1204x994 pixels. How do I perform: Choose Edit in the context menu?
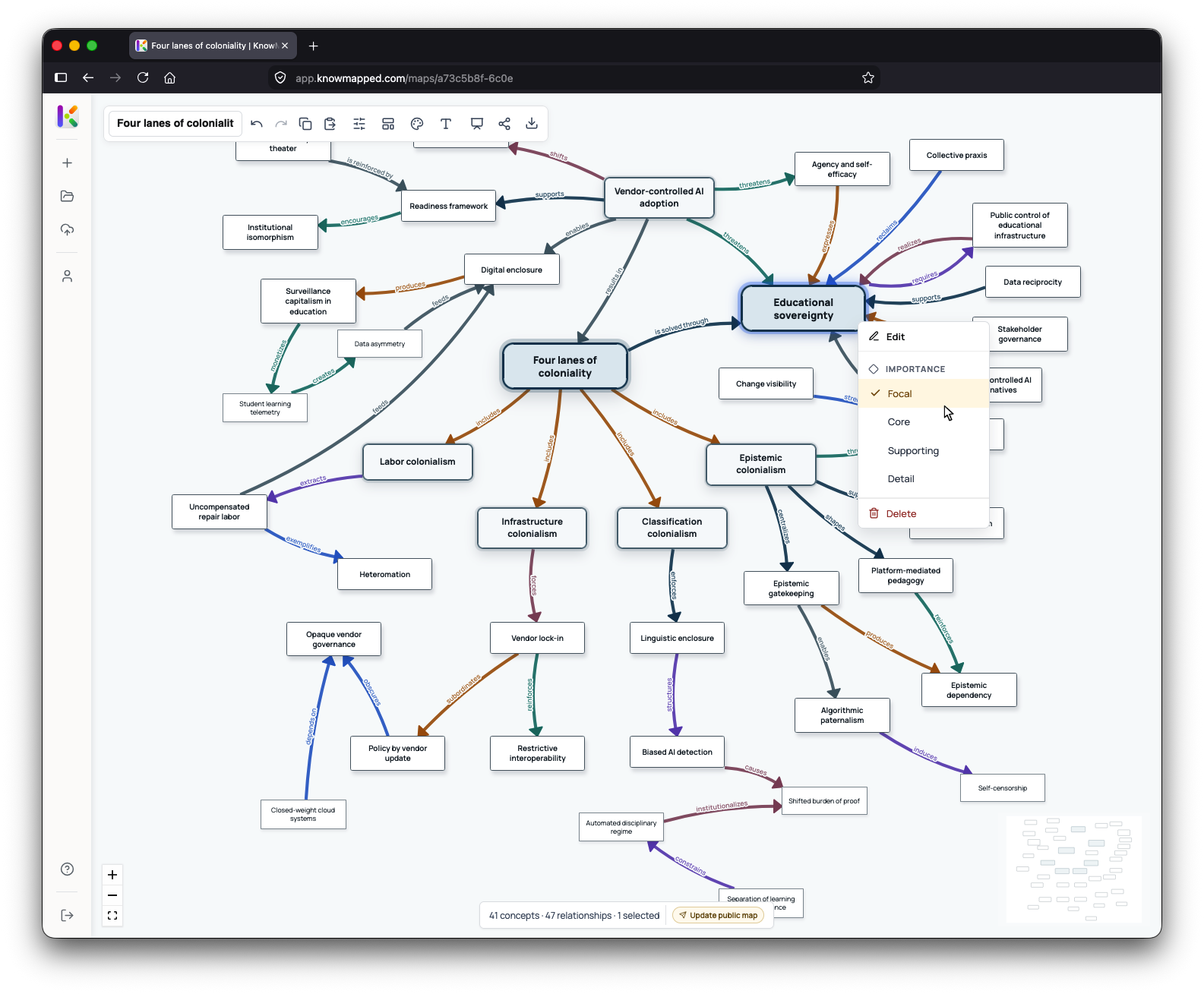coord(924,337)
